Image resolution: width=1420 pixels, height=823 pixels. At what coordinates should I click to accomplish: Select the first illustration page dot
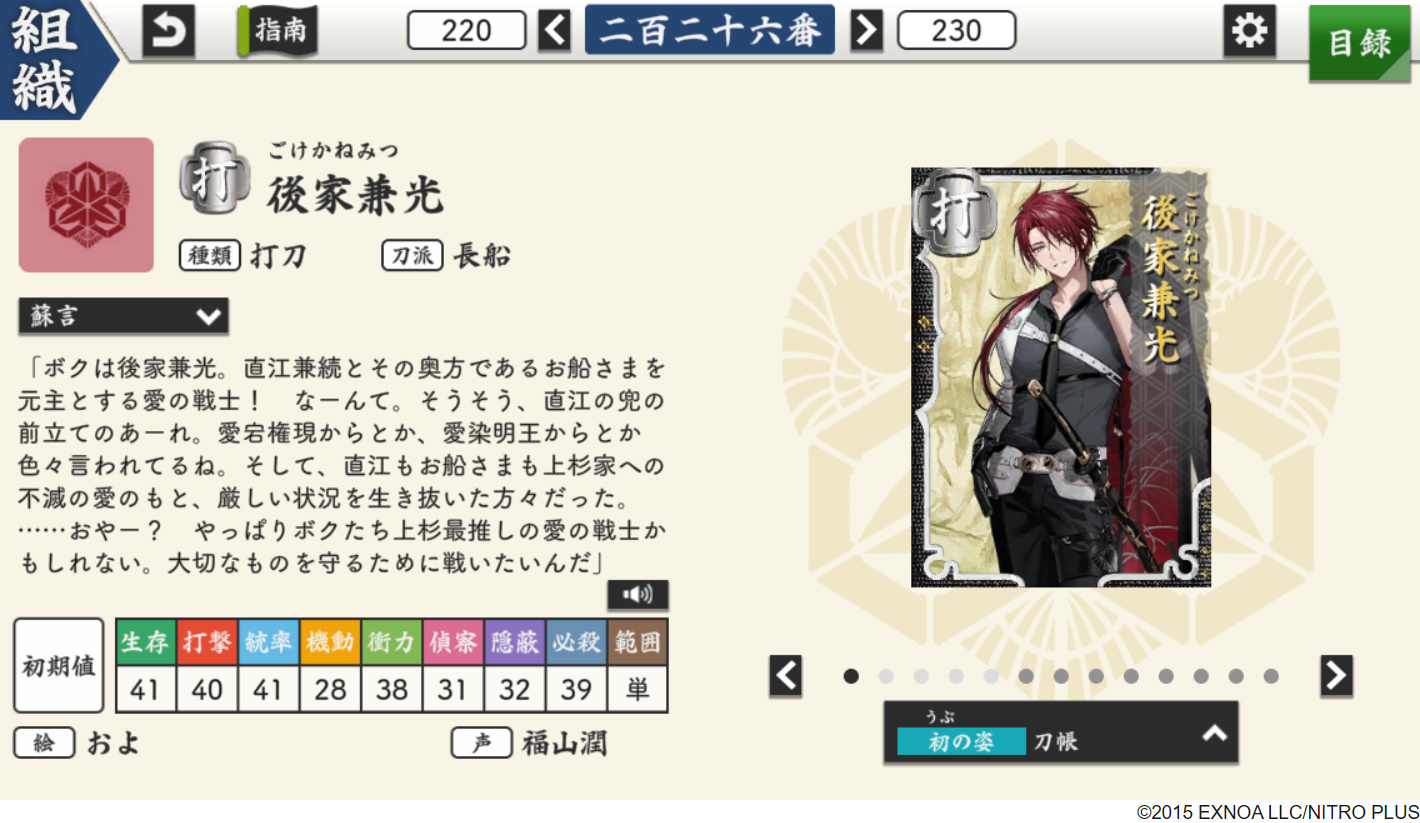(851, 676)
